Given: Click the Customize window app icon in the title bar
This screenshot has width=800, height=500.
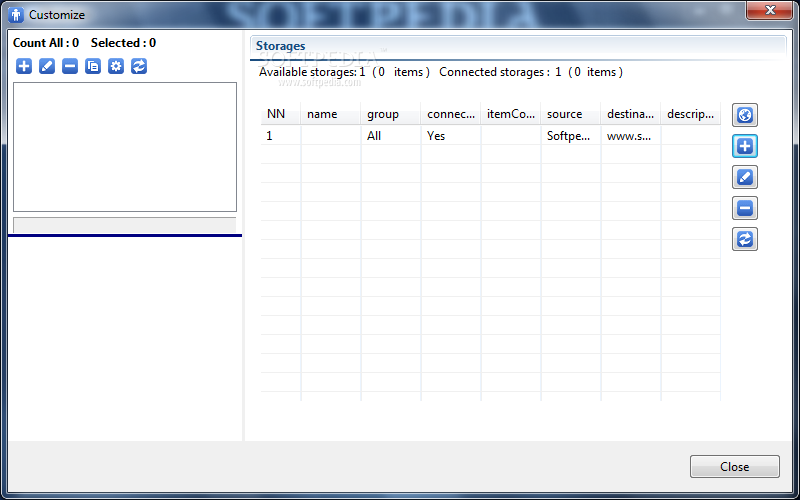Looking at the screenshot, I should pos(16,15).
